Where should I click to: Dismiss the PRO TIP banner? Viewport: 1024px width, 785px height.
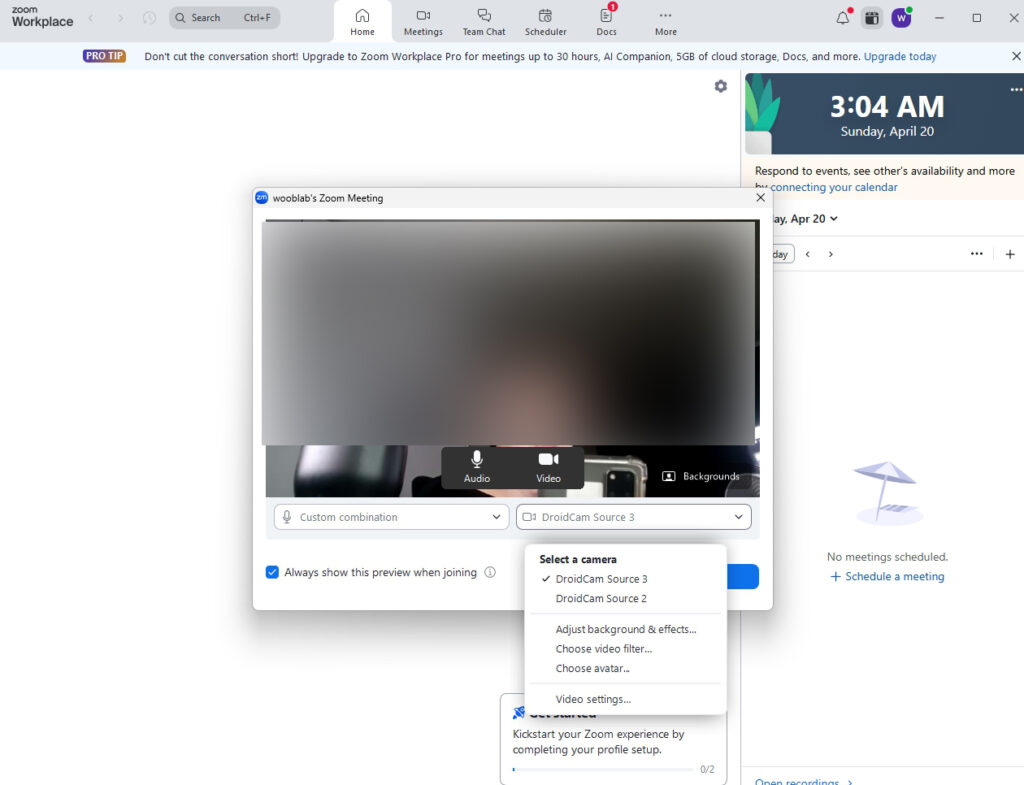pos(1016,56)
